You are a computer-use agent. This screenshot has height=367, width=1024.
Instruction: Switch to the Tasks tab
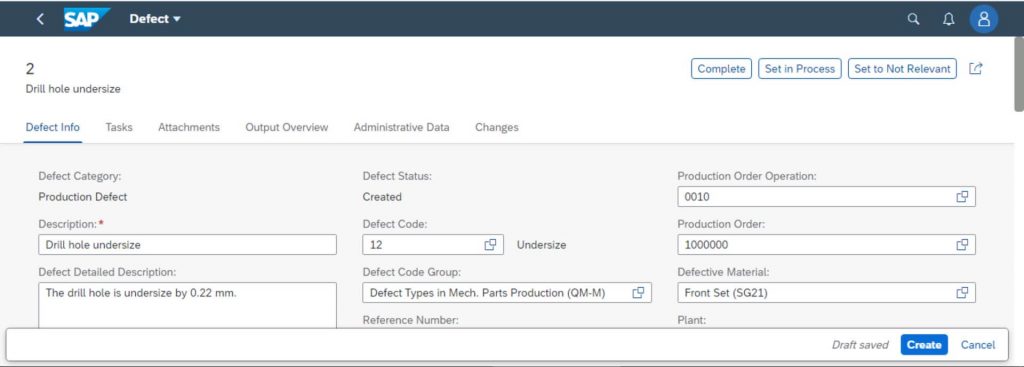pos(119,127)
